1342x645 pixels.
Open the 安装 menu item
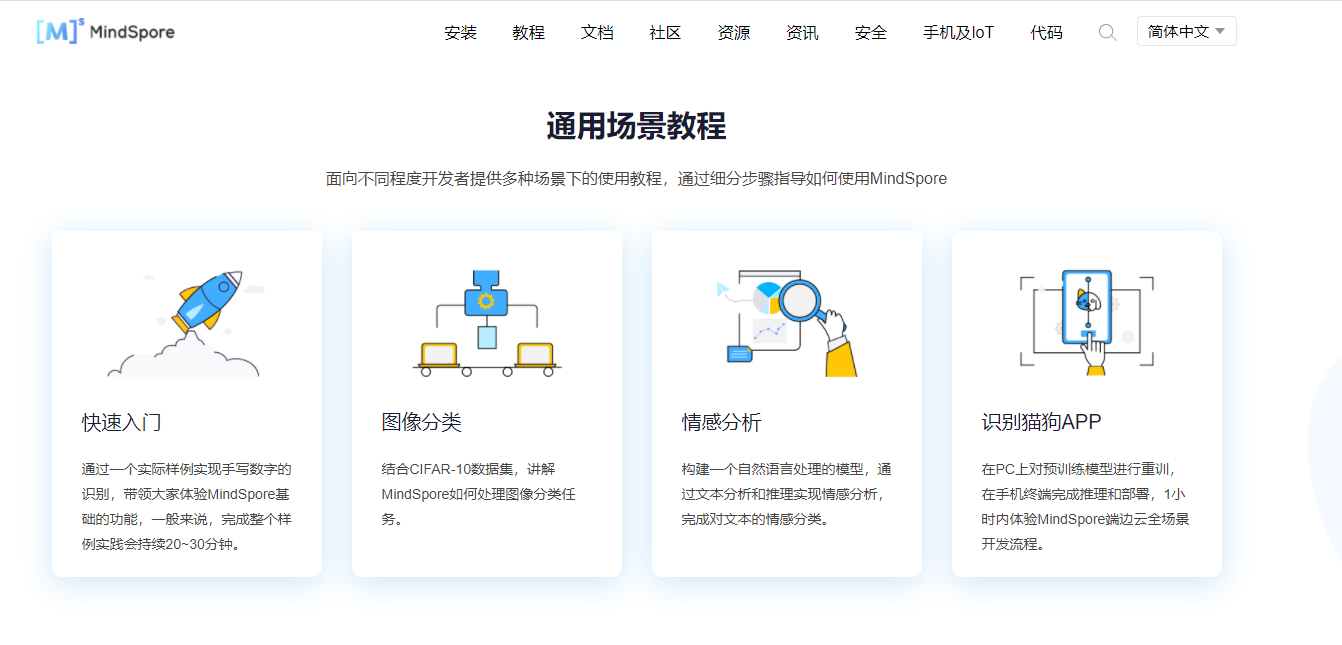tap(461, 33)
